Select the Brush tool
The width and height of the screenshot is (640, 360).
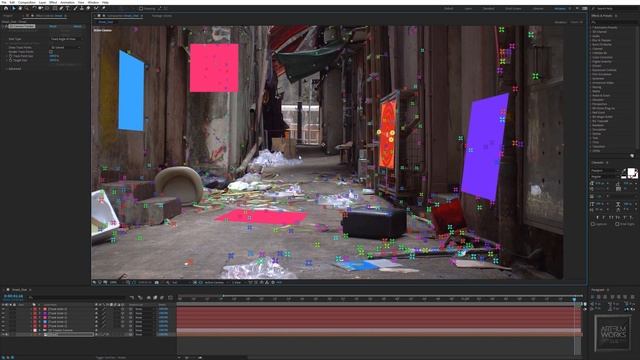[x=75, y=8]
